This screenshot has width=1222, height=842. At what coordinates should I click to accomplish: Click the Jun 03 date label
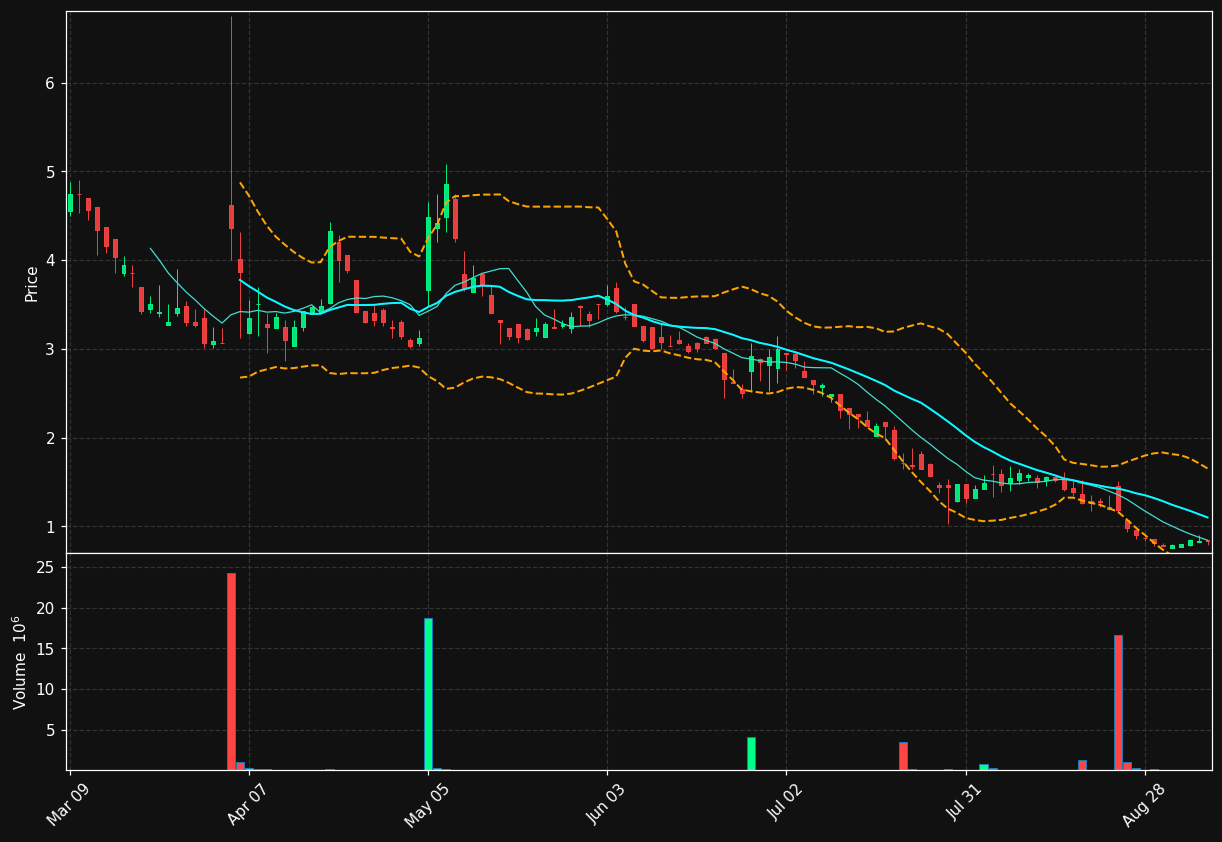(x=607, y=803)
